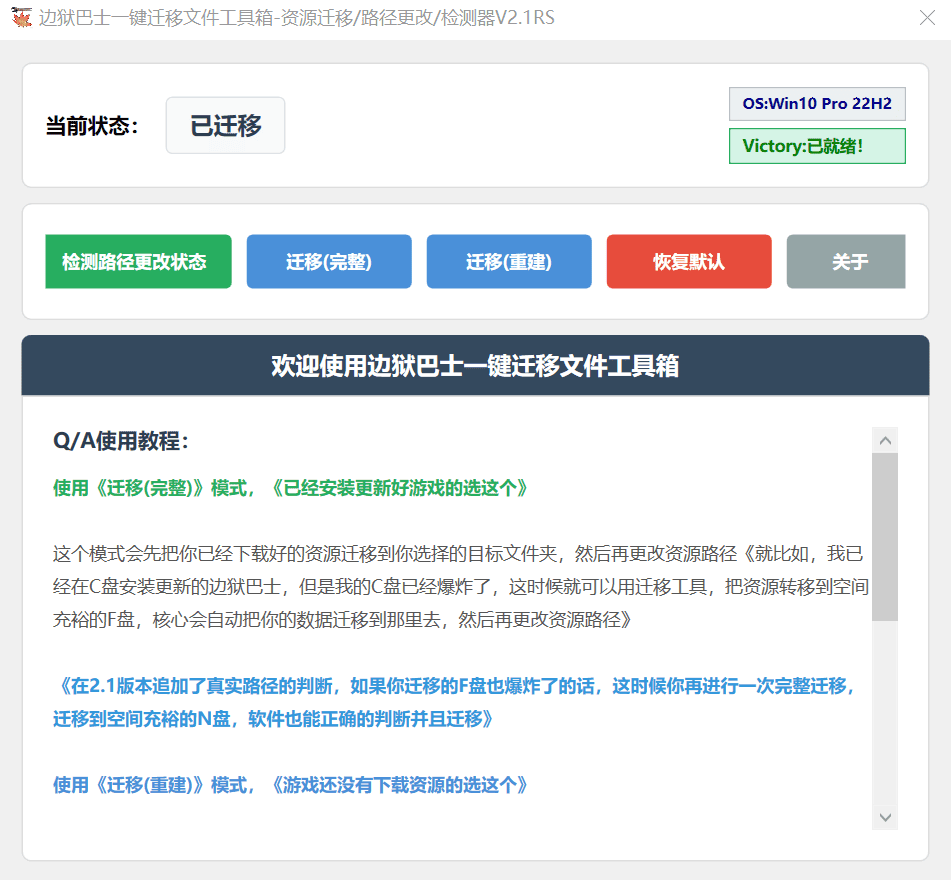Viewport: 951px width, 880px height.
Task: Click the 已迁移 status box
Action: coord(226,126)
